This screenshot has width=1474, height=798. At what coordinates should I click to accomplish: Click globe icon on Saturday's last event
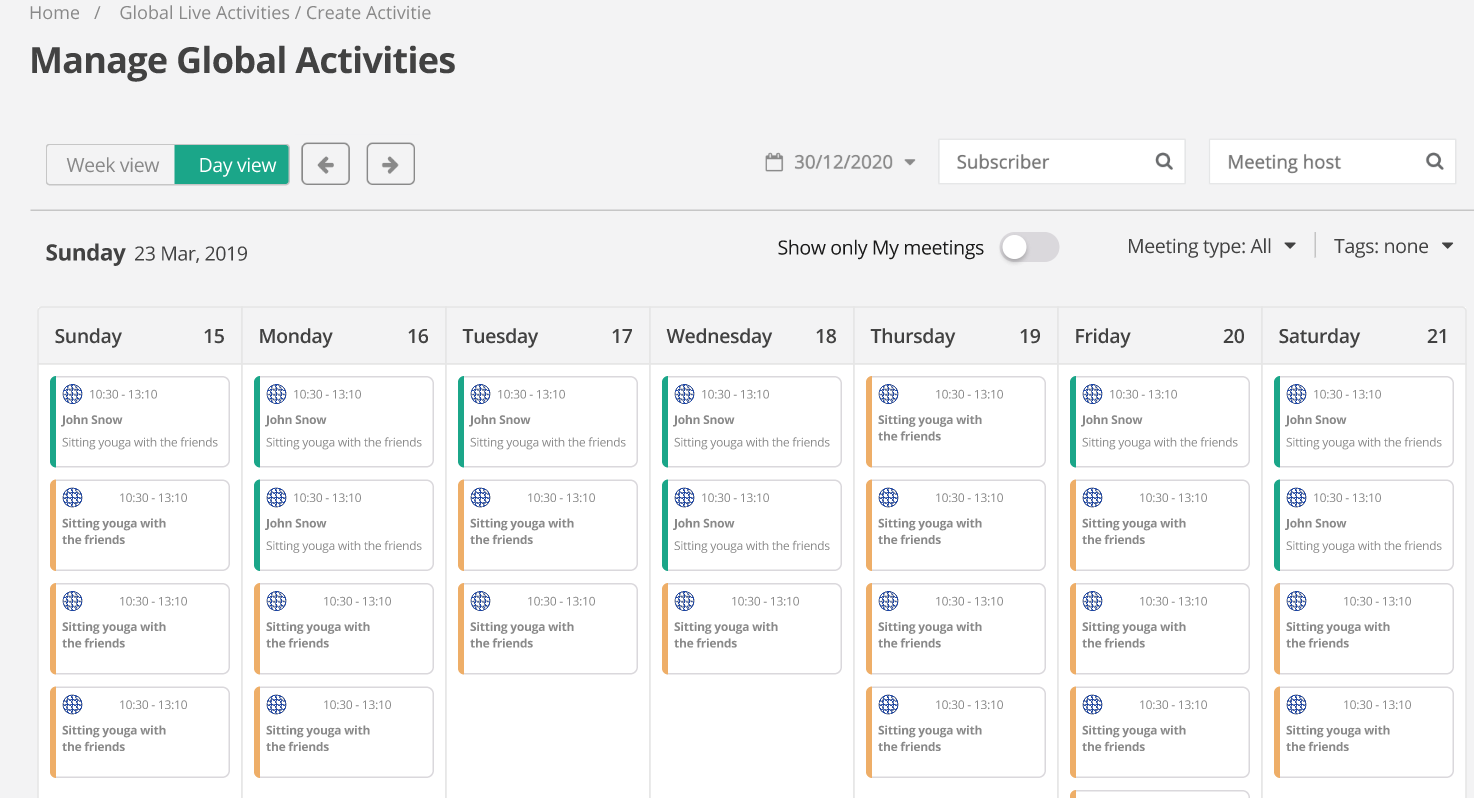pos(1296,705)
